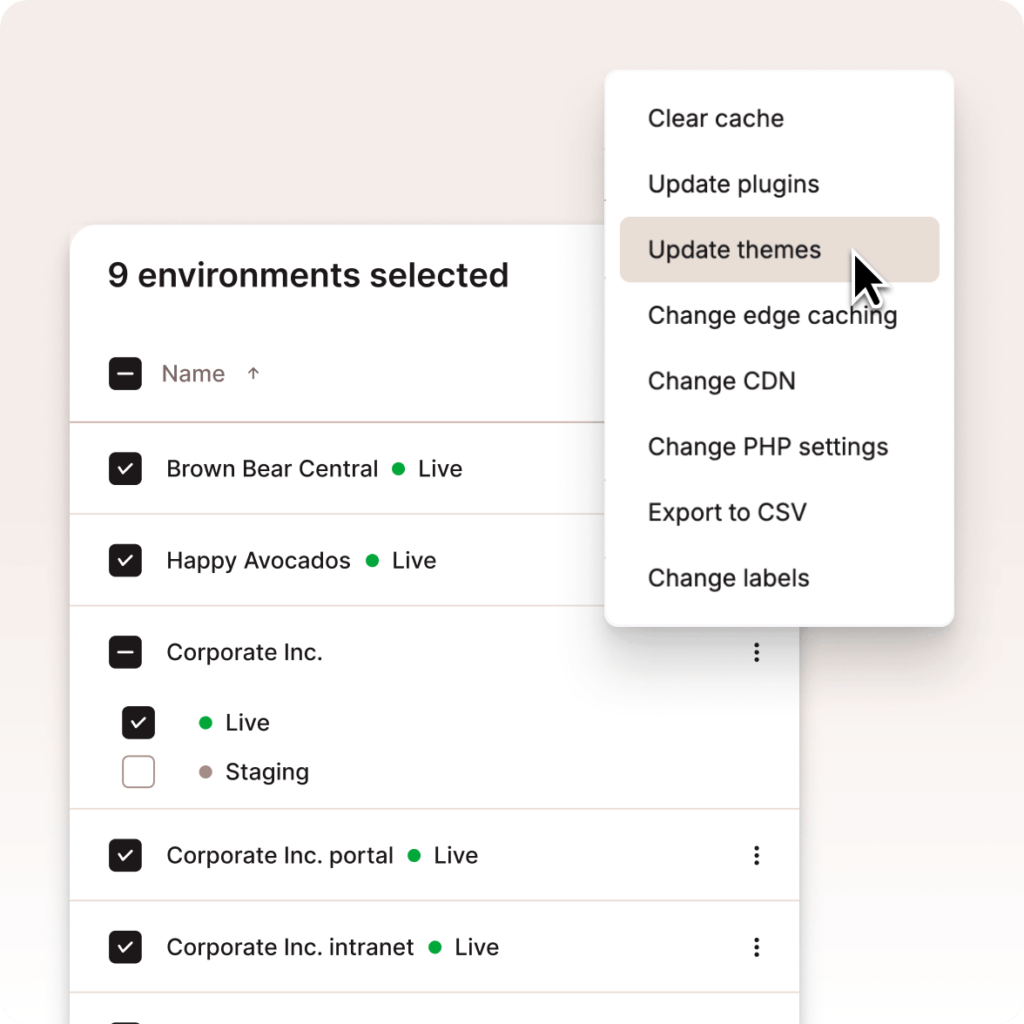This screenshot has width=1024, height=1024.
Task: Click the Update themes menu item
Action: pyautogui.click(x=734, y=250)
